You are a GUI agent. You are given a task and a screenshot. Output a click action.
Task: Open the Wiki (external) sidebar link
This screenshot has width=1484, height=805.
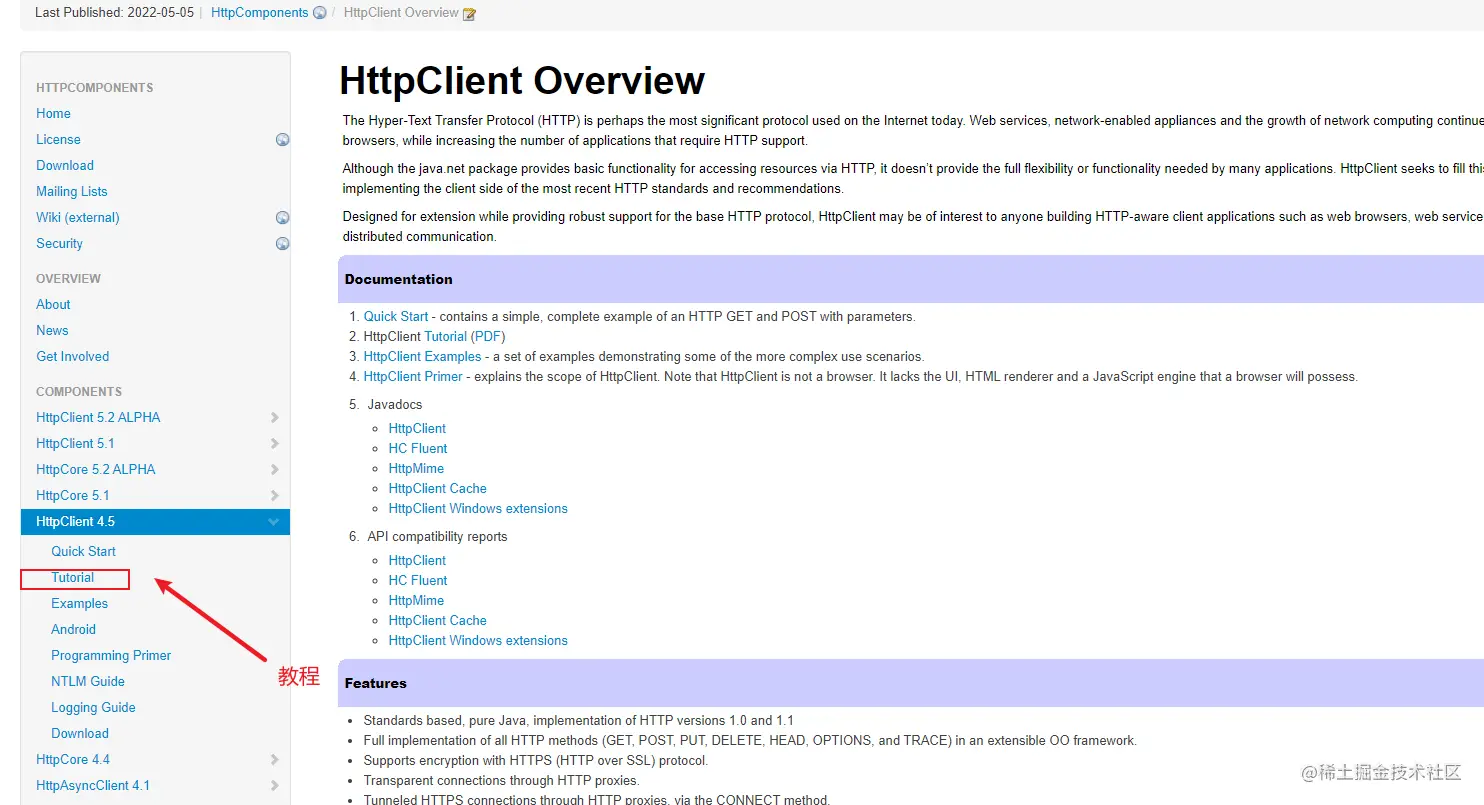pos(78,217)
